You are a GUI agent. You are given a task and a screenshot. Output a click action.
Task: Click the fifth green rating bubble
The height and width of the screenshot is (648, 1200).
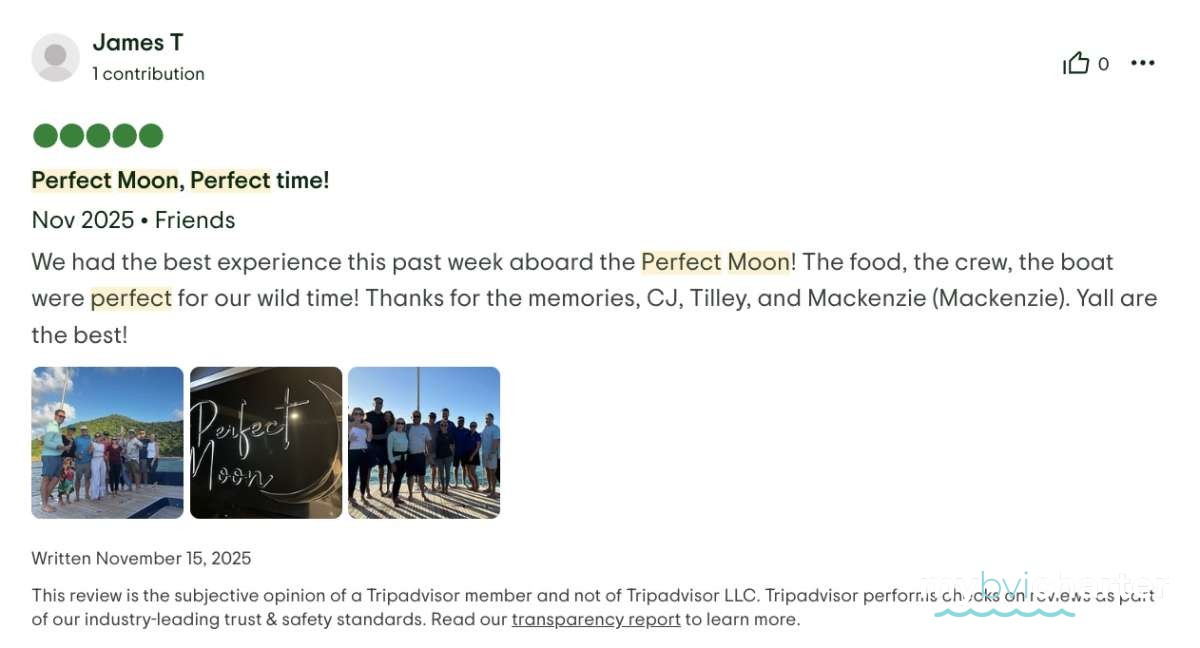pos(150,136)
